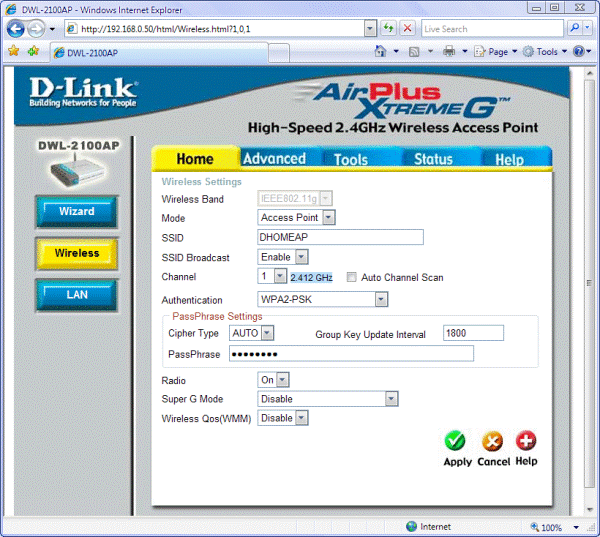The height and width of the screenshot is (537, 600).
Task: Select the DWL-2100AP browser tab
Action: tap(159, 53)
